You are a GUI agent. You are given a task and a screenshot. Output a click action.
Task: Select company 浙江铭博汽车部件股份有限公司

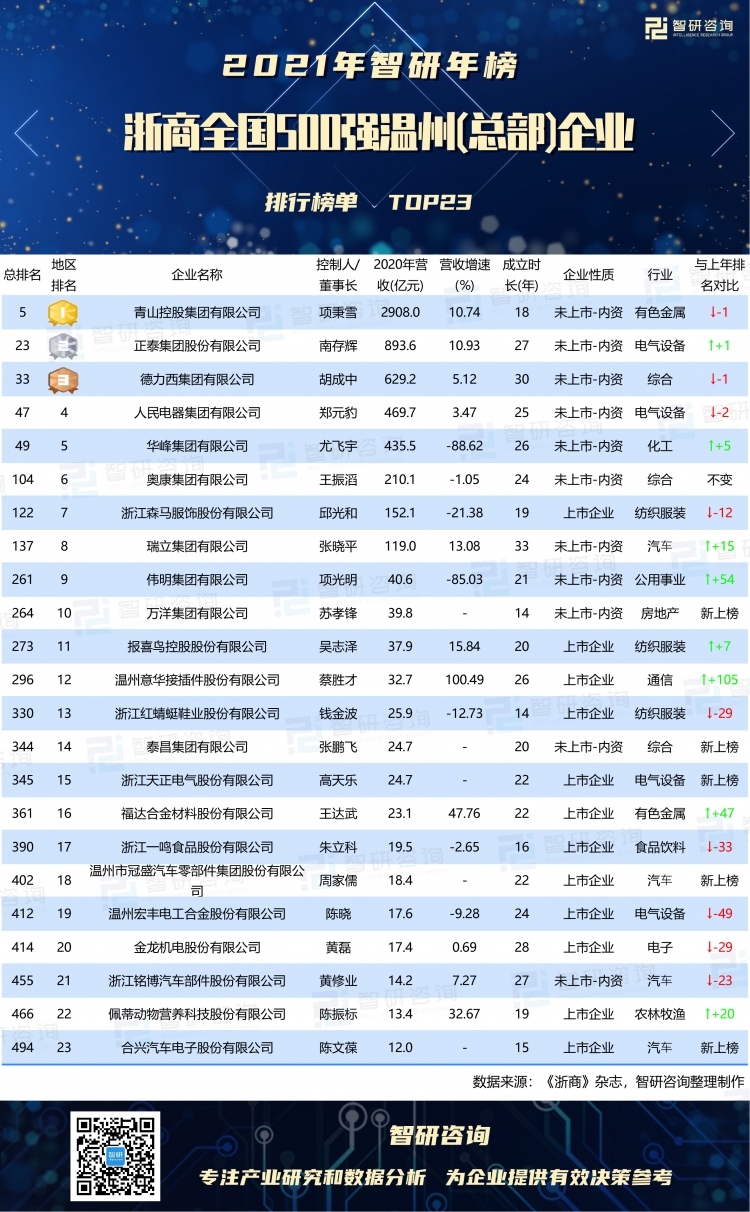pos(197,981)
